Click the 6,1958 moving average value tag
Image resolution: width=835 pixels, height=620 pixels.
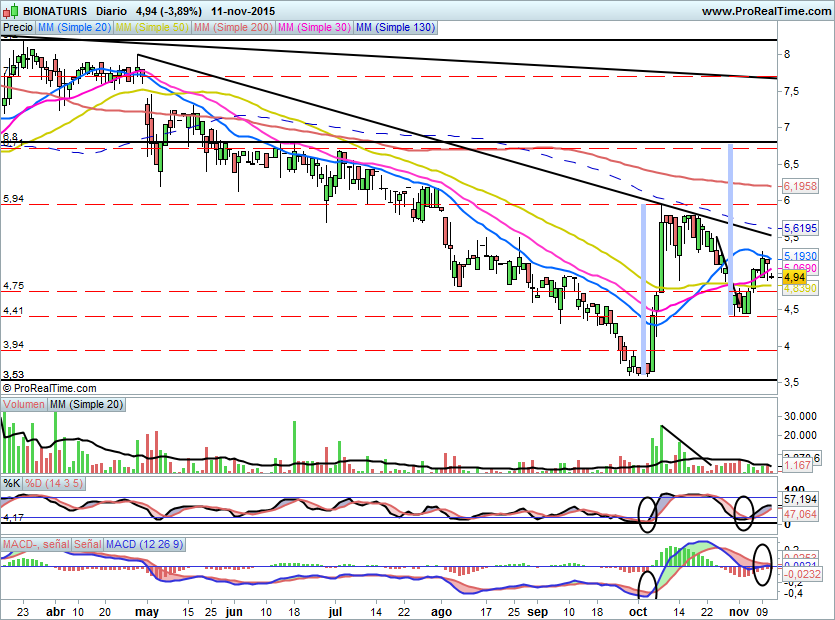click(801, 186)
